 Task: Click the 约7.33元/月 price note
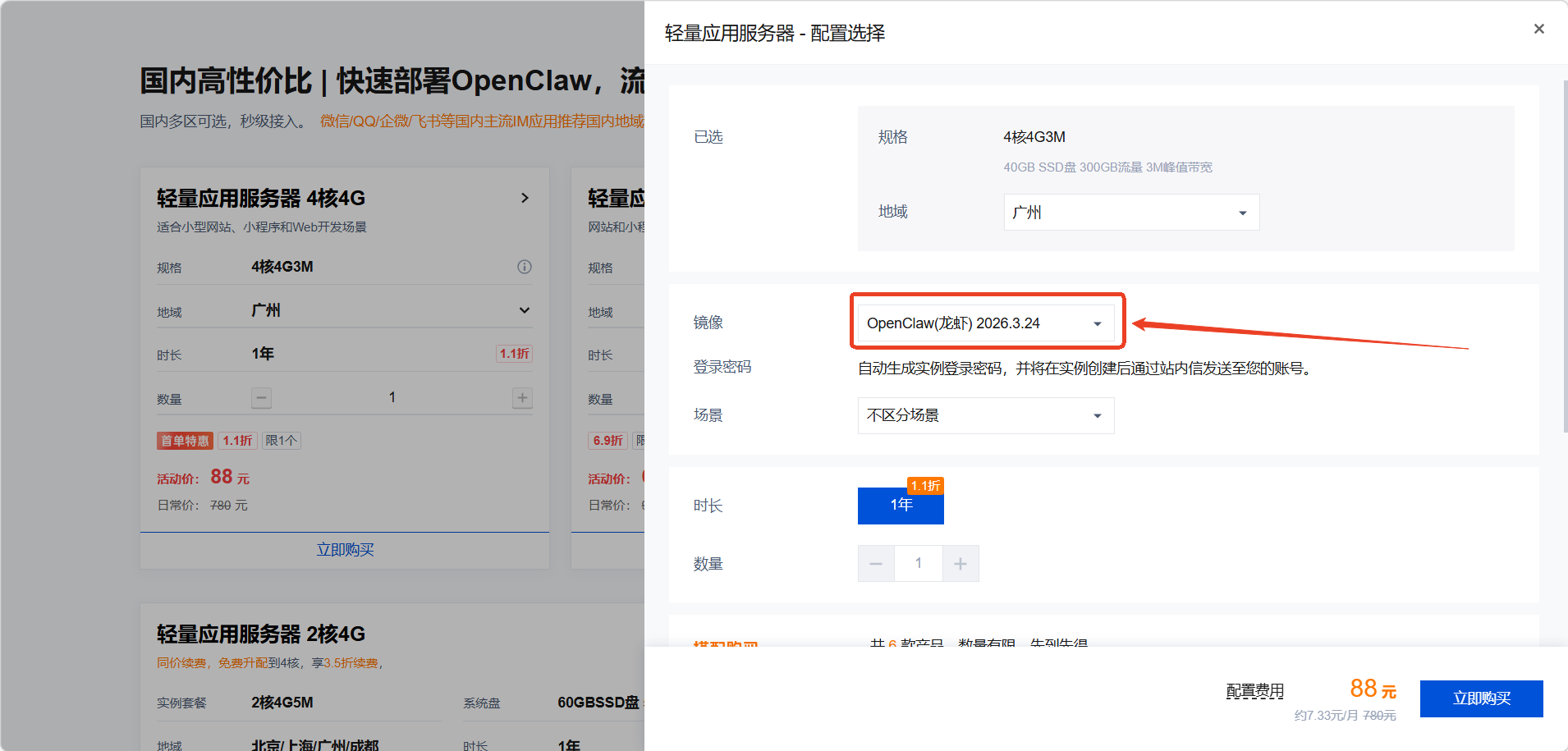point(1325,716)
